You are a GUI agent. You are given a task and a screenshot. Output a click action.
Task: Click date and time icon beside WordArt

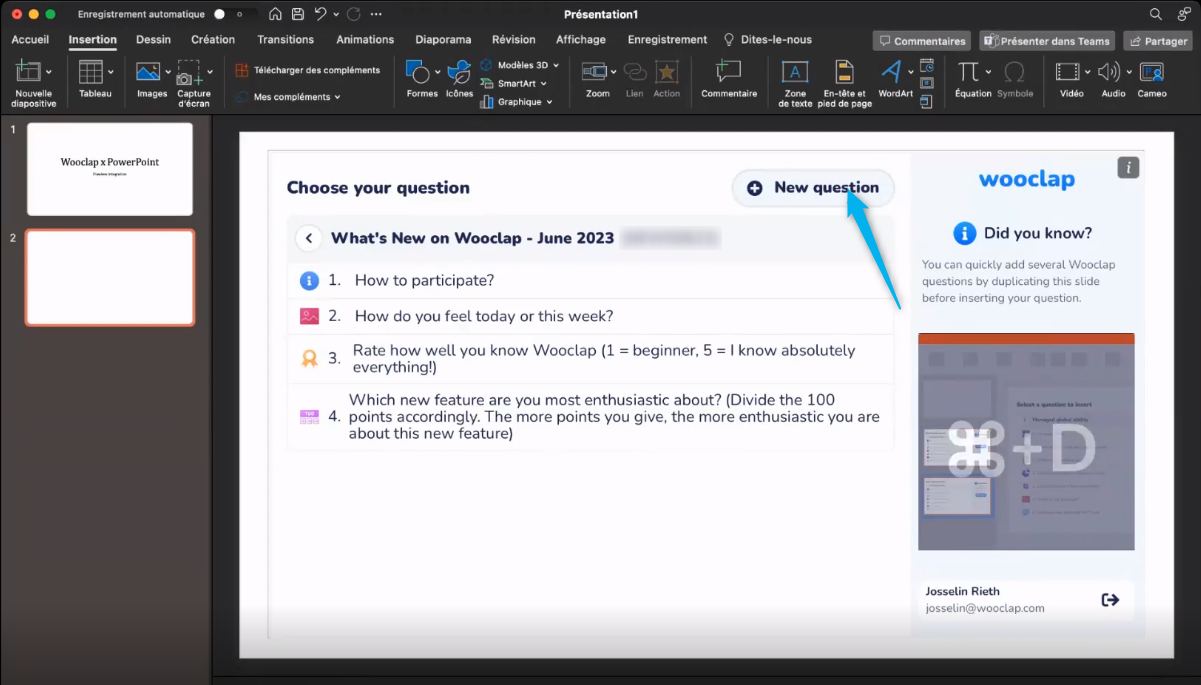(926, 65)
